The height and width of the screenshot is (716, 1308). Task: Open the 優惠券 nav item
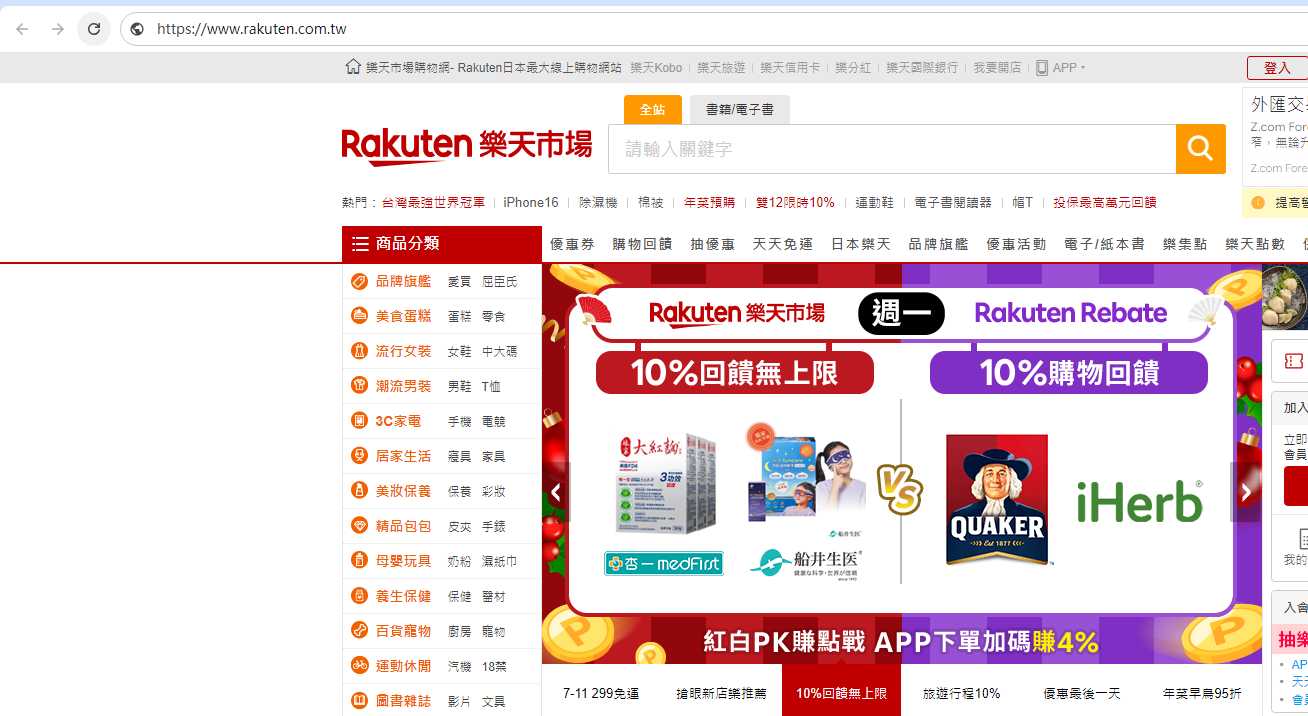572,244
